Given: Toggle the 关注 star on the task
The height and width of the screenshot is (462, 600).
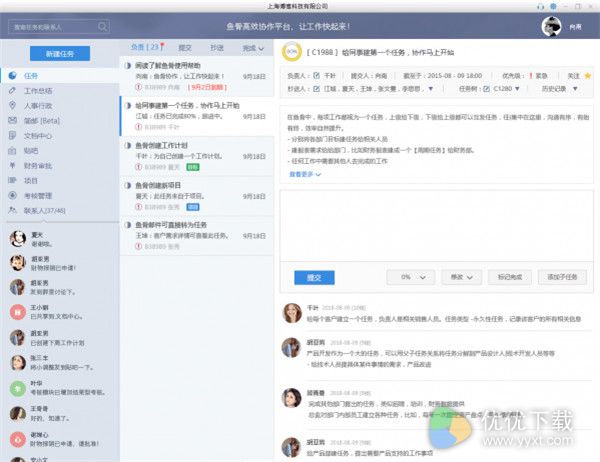Looking at the screenshot, I should (x=588, y=76).
